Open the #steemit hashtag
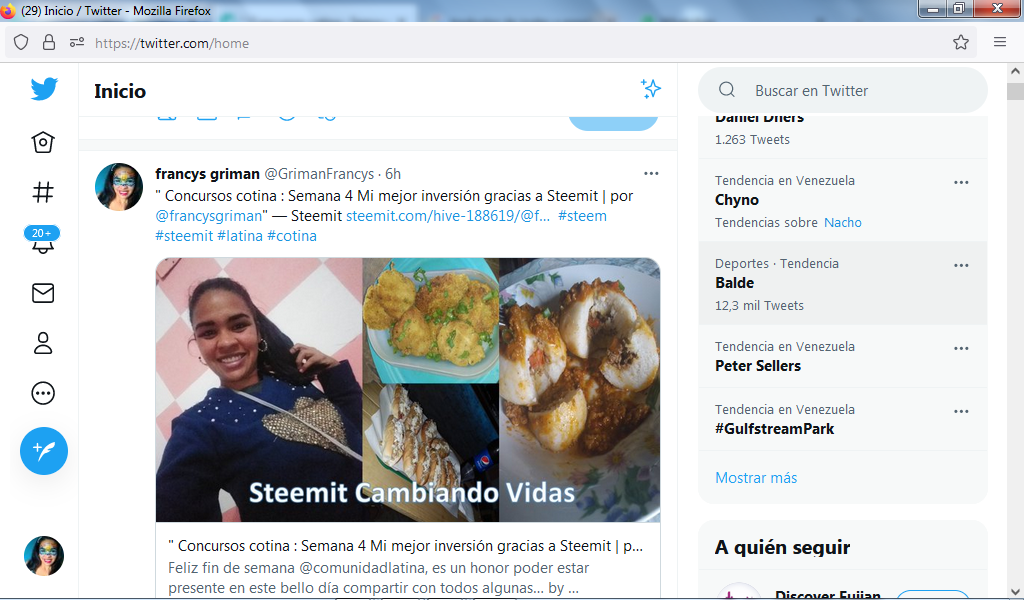1024x600 pixels. (184, 236)
